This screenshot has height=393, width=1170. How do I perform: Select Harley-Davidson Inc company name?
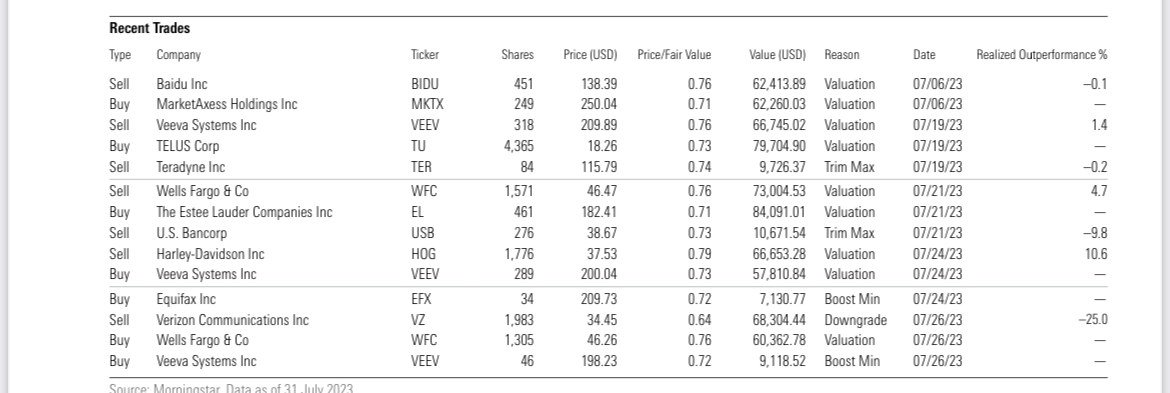tap(210, 254)
